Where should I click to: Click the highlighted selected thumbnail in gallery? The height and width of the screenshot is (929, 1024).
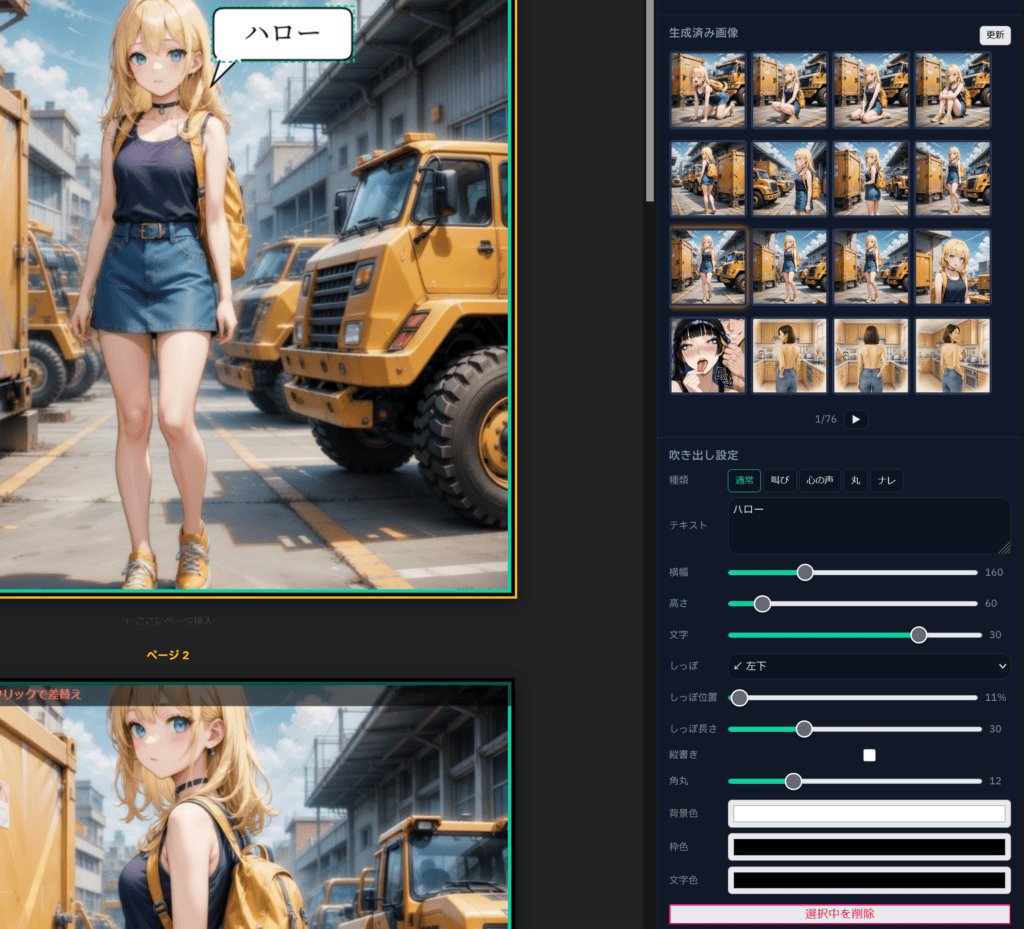point(708,267)
